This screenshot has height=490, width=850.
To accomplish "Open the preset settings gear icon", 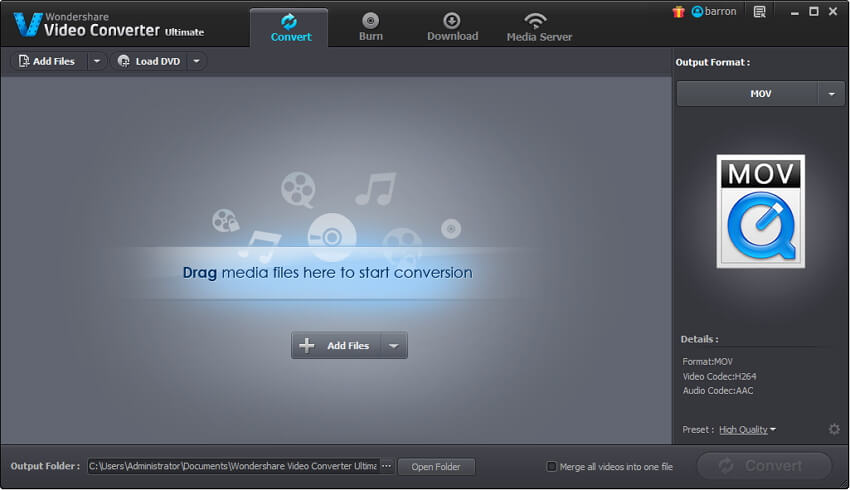I will (834, 429).
